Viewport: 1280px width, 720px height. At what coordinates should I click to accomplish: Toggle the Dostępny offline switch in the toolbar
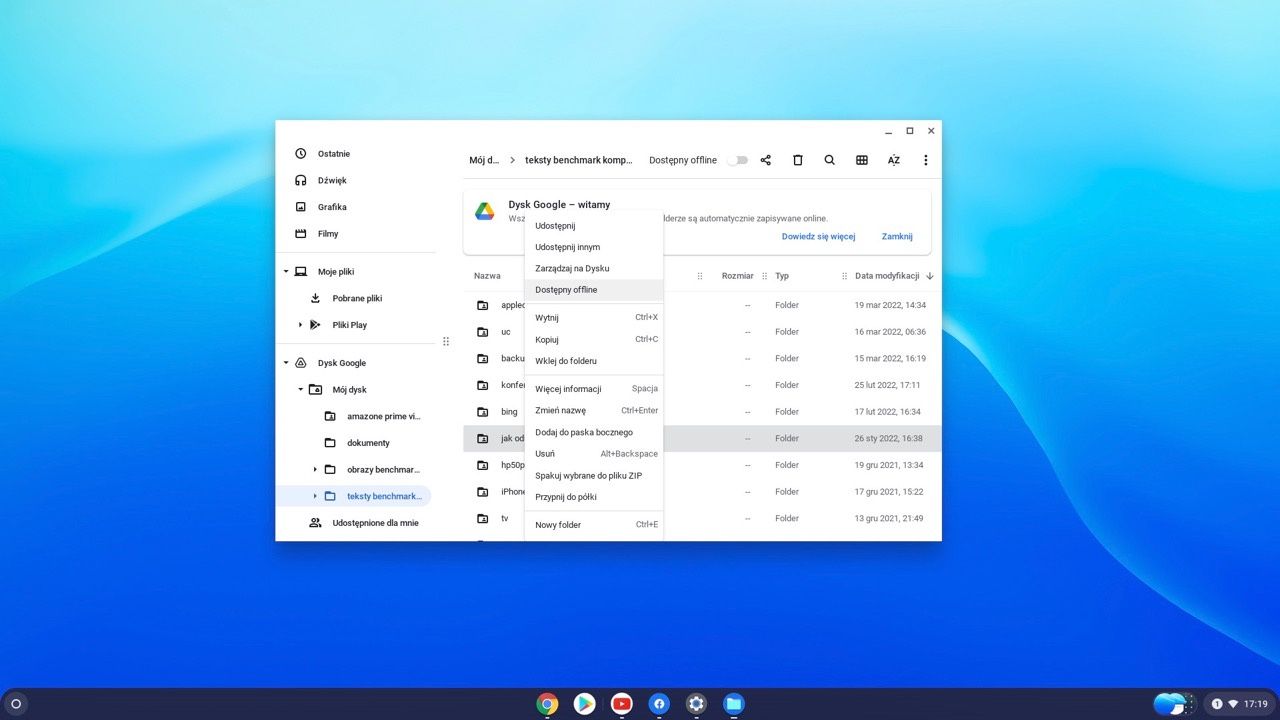pos(737,160)
